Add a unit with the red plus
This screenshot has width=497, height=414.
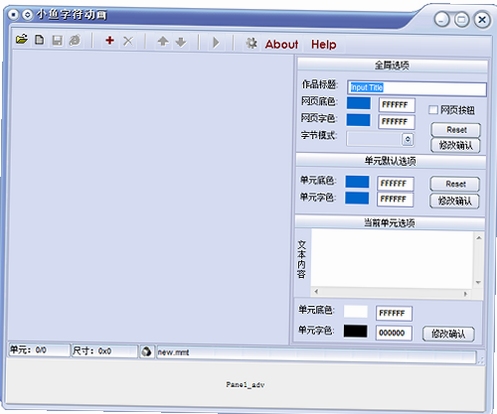point(110,41)
